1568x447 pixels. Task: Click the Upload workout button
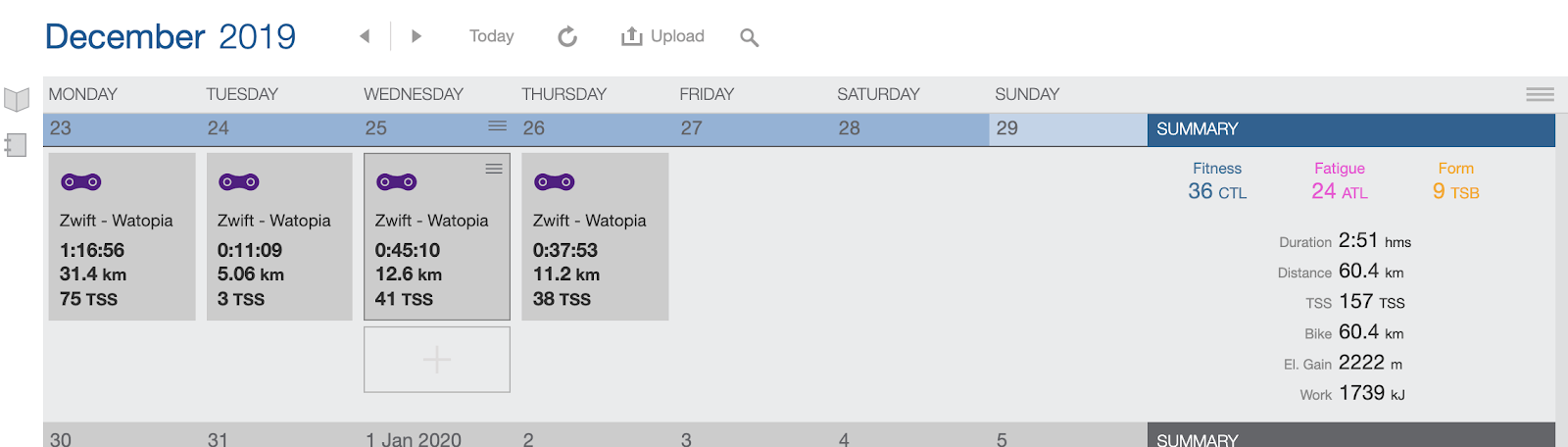662,36
